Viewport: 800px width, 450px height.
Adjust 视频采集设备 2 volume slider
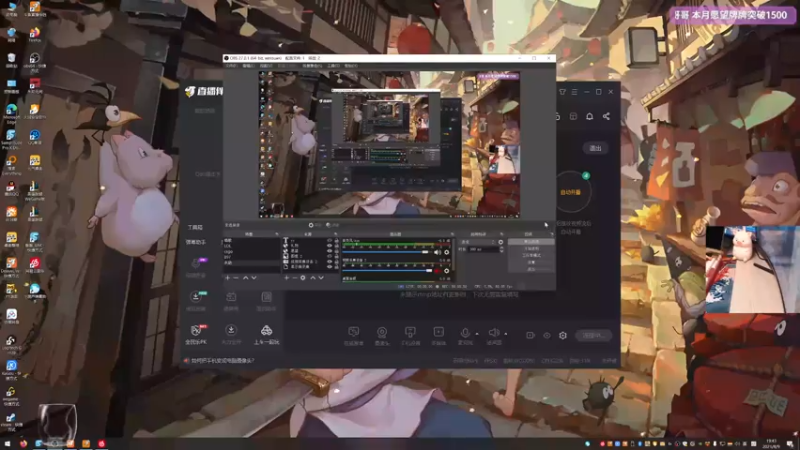385,271
